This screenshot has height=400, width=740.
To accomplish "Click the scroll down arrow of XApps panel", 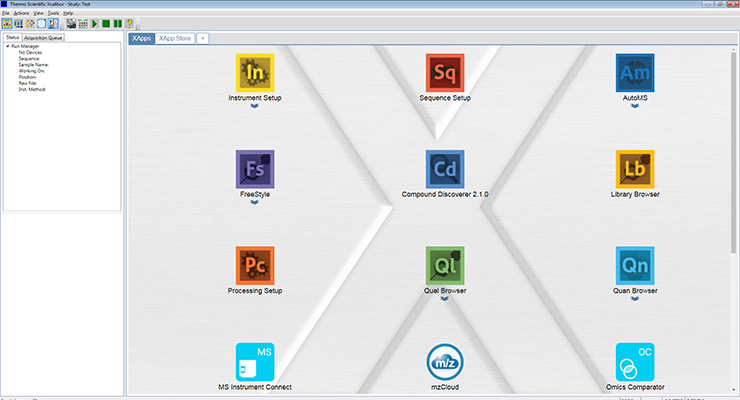I will tap(733, 390).
